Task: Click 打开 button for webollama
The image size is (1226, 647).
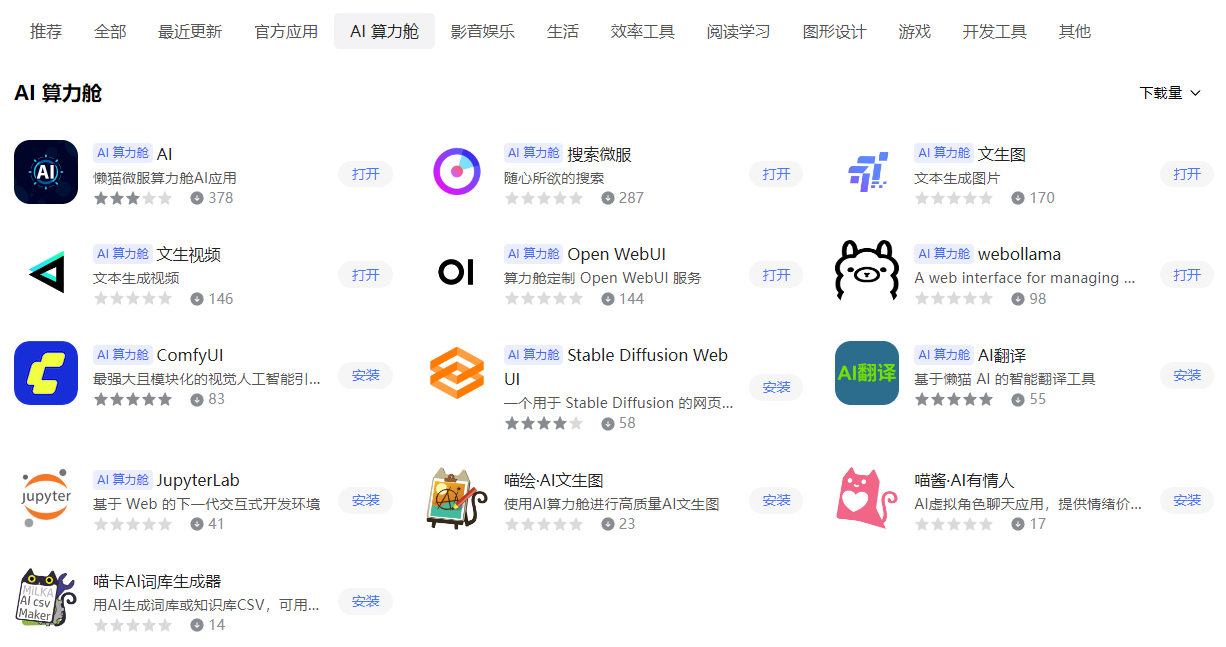Action: click(x=1187, y=275)
